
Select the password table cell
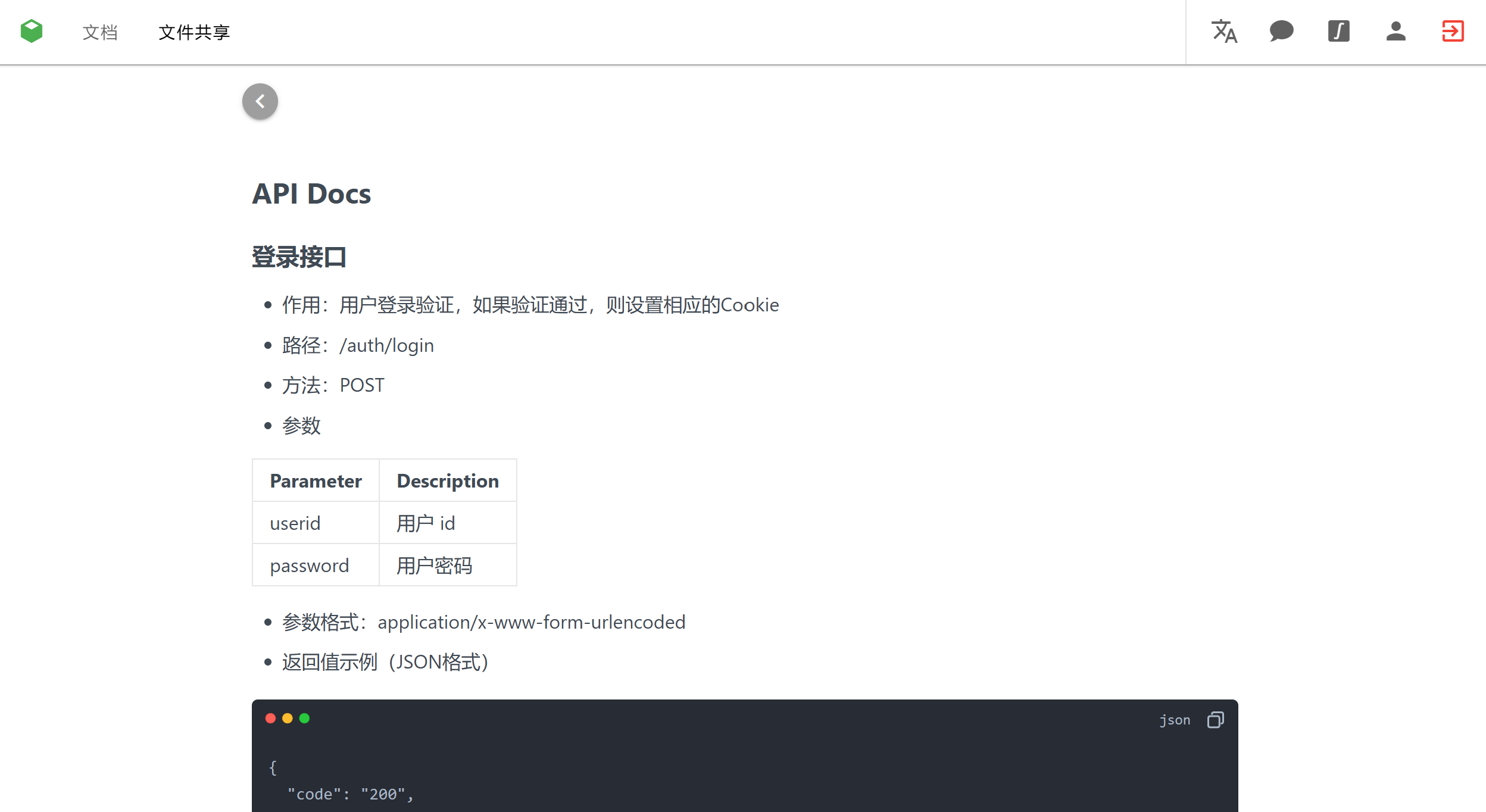316,565
